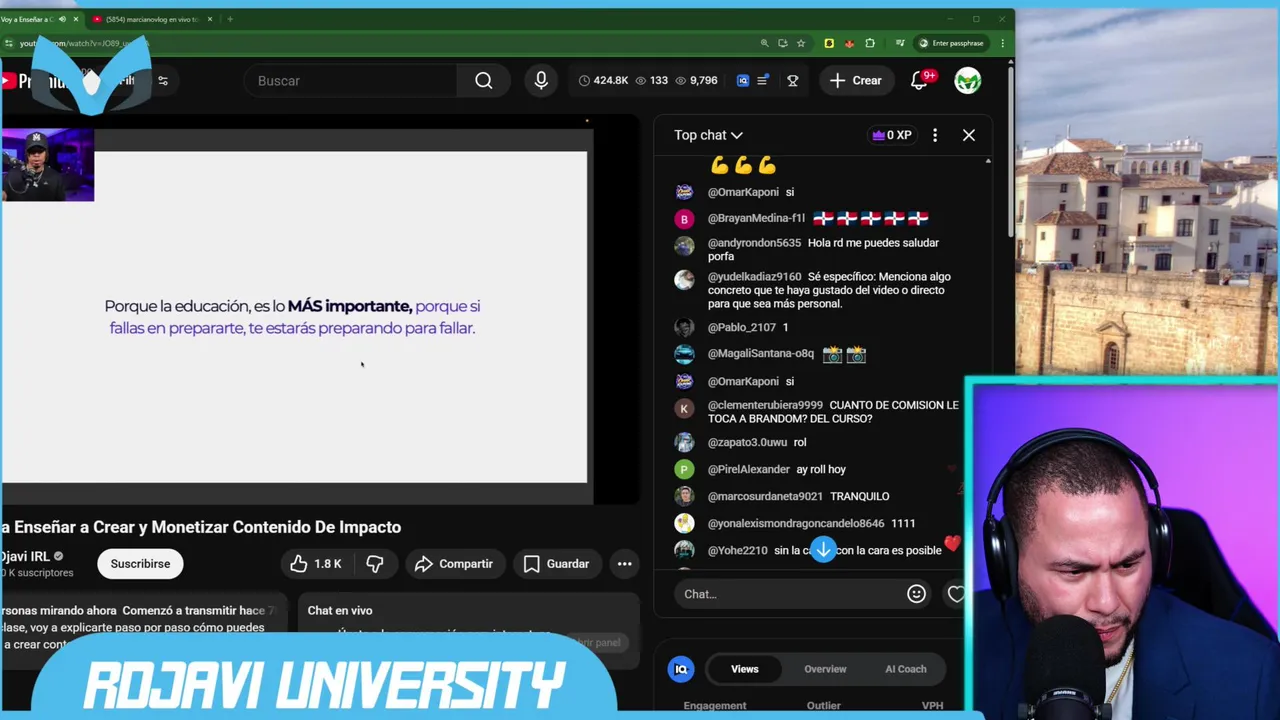
Task: Close the first browser tab
Action: click(x=75, y=19)
